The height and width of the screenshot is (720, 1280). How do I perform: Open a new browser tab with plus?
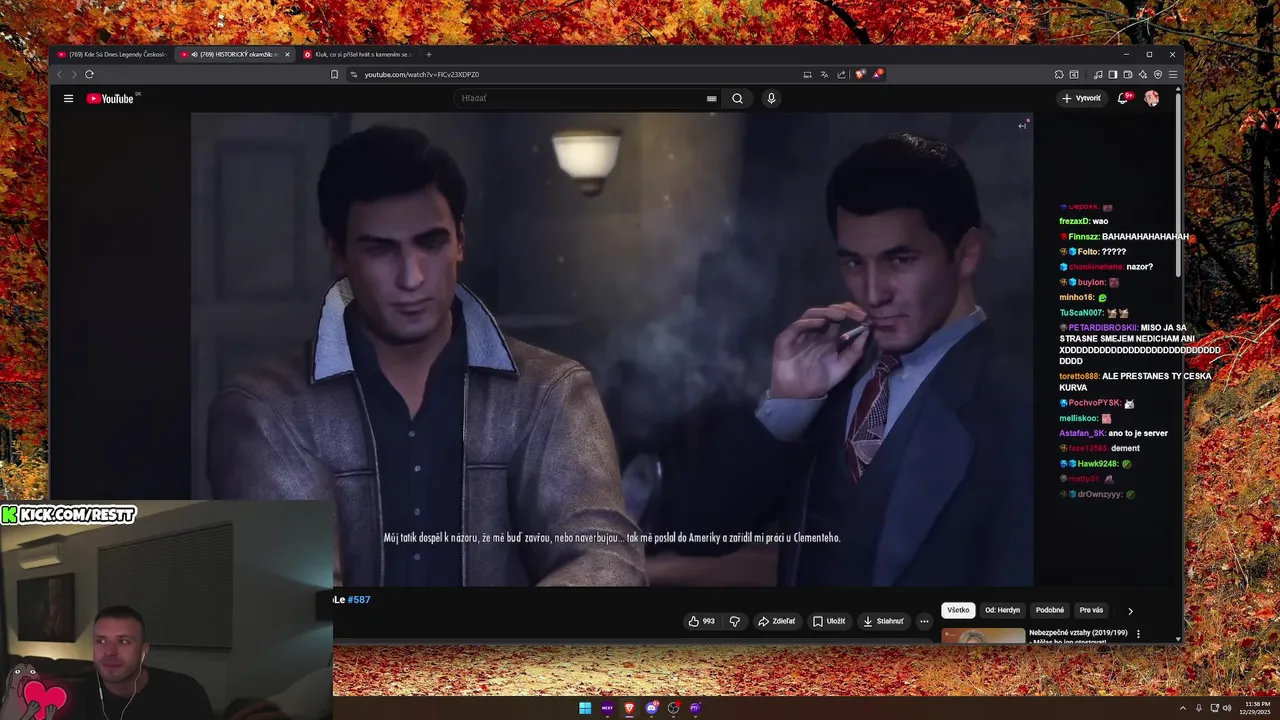[x=429, y=54]
